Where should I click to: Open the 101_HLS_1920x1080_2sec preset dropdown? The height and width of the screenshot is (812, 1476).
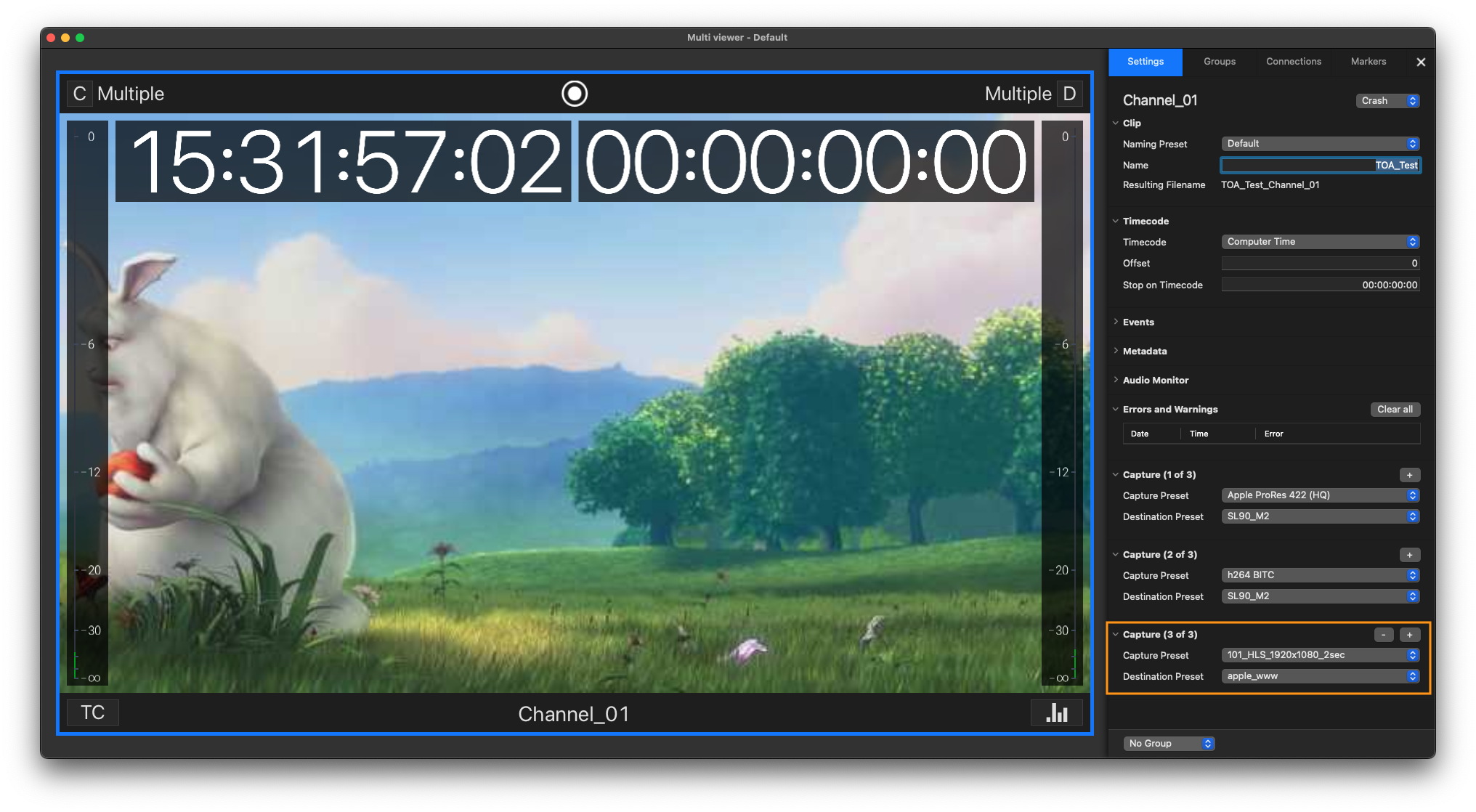[1320, 655]
